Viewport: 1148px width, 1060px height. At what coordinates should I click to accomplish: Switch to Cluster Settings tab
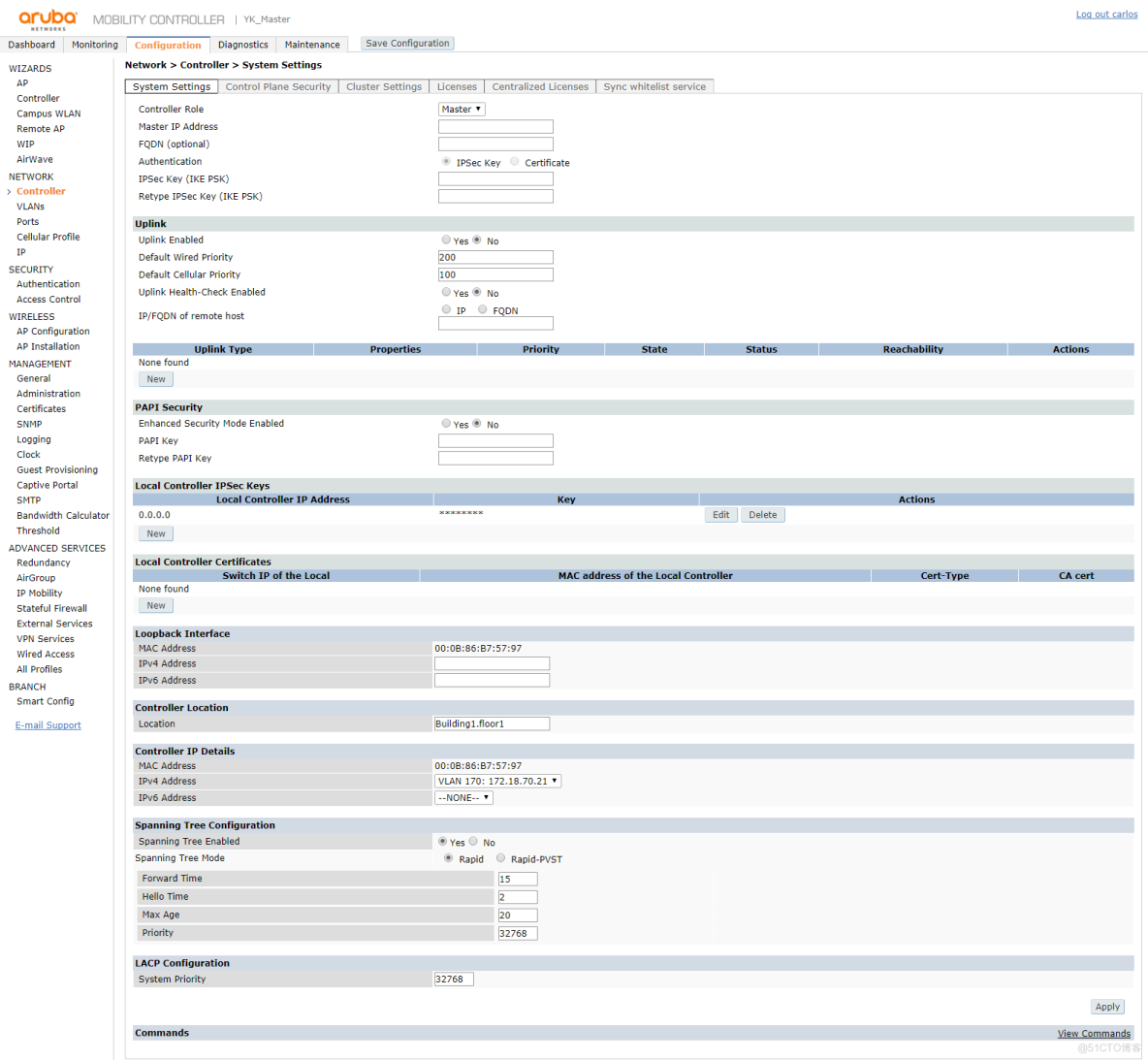click(x=384, y=86)
